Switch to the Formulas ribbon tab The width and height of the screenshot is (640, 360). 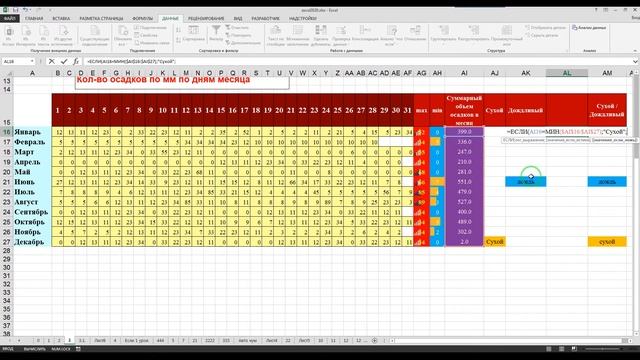coord(142,18)
